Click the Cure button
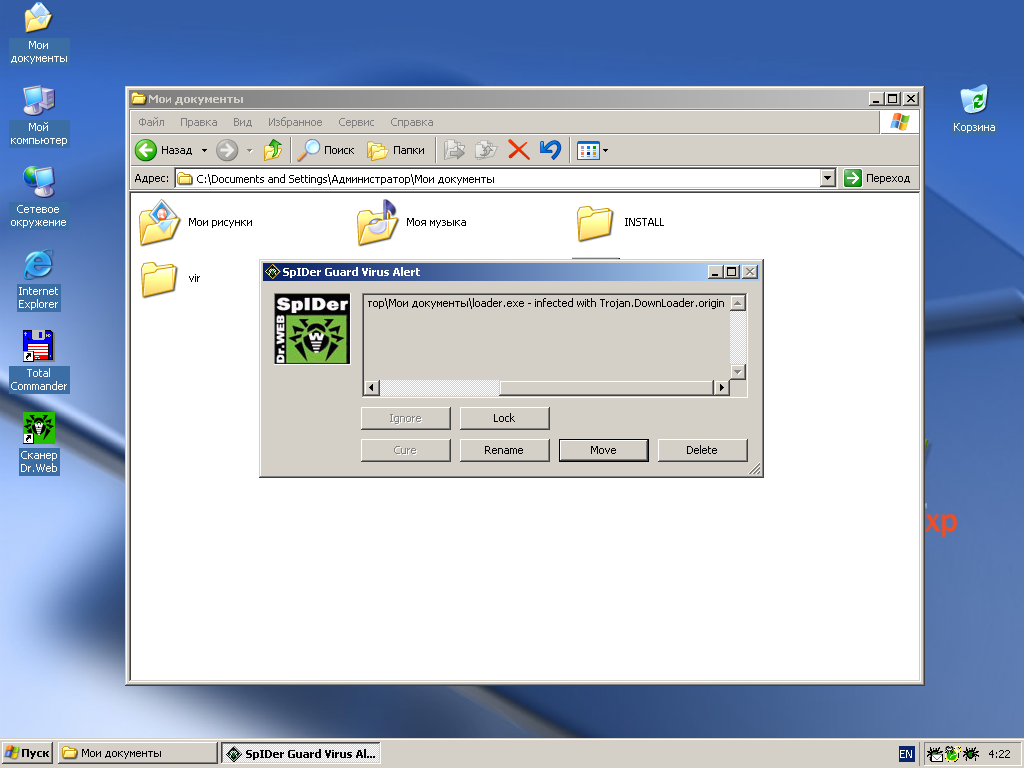 coord(406,451)
